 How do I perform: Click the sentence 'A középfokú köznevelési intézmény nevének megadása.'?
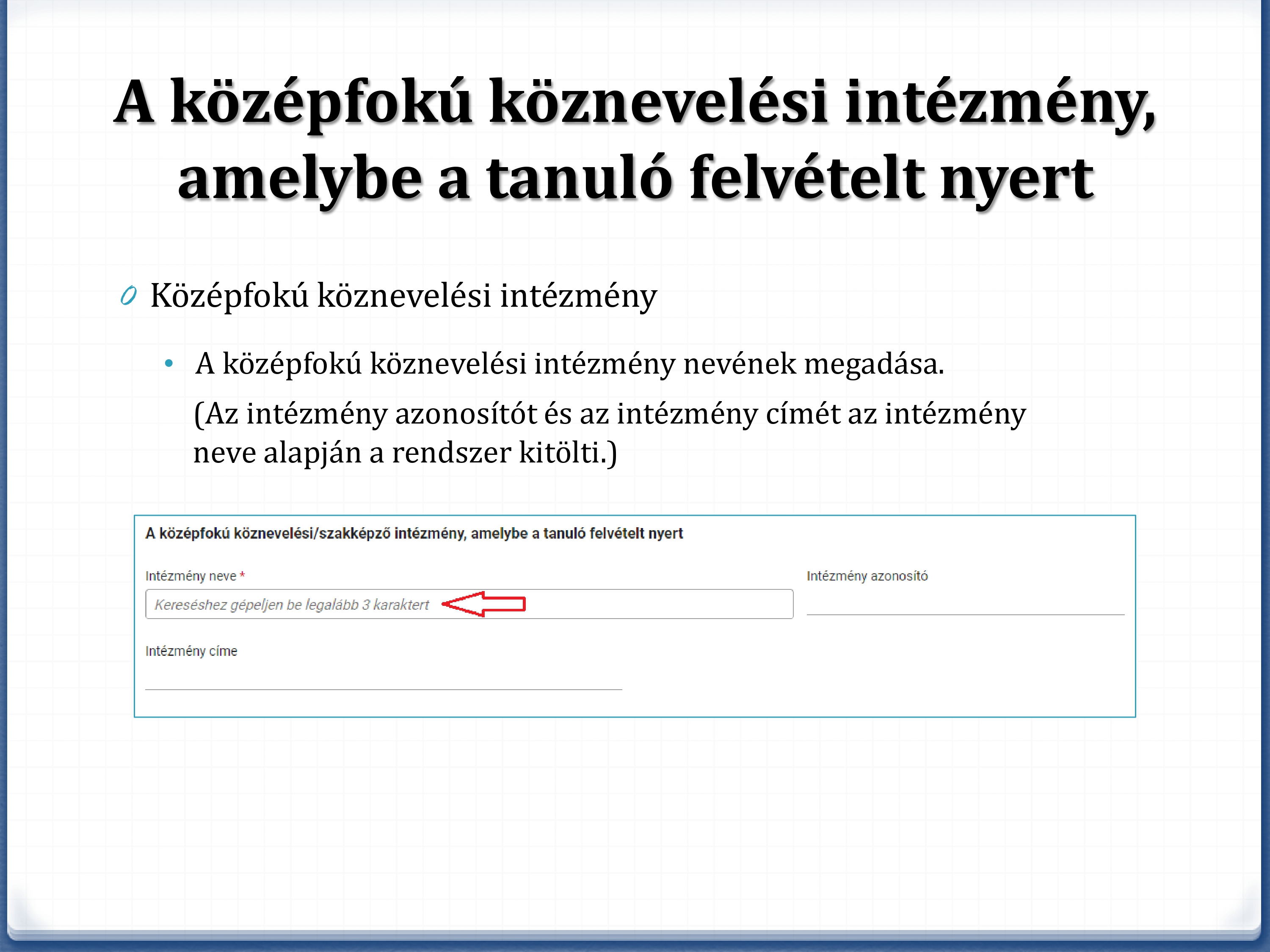(x=569, y=364)
